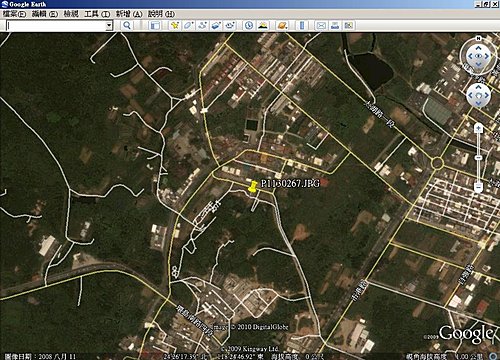Click the P1130267.JPG placemark label

click(x=290, y=183)
